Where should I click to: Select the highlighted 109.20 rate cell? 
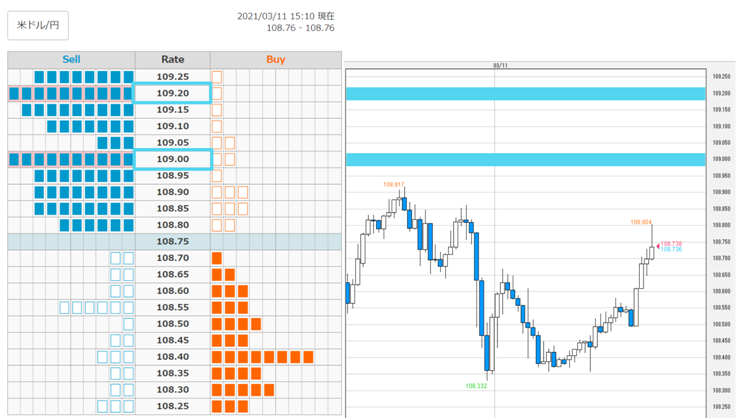172,93
